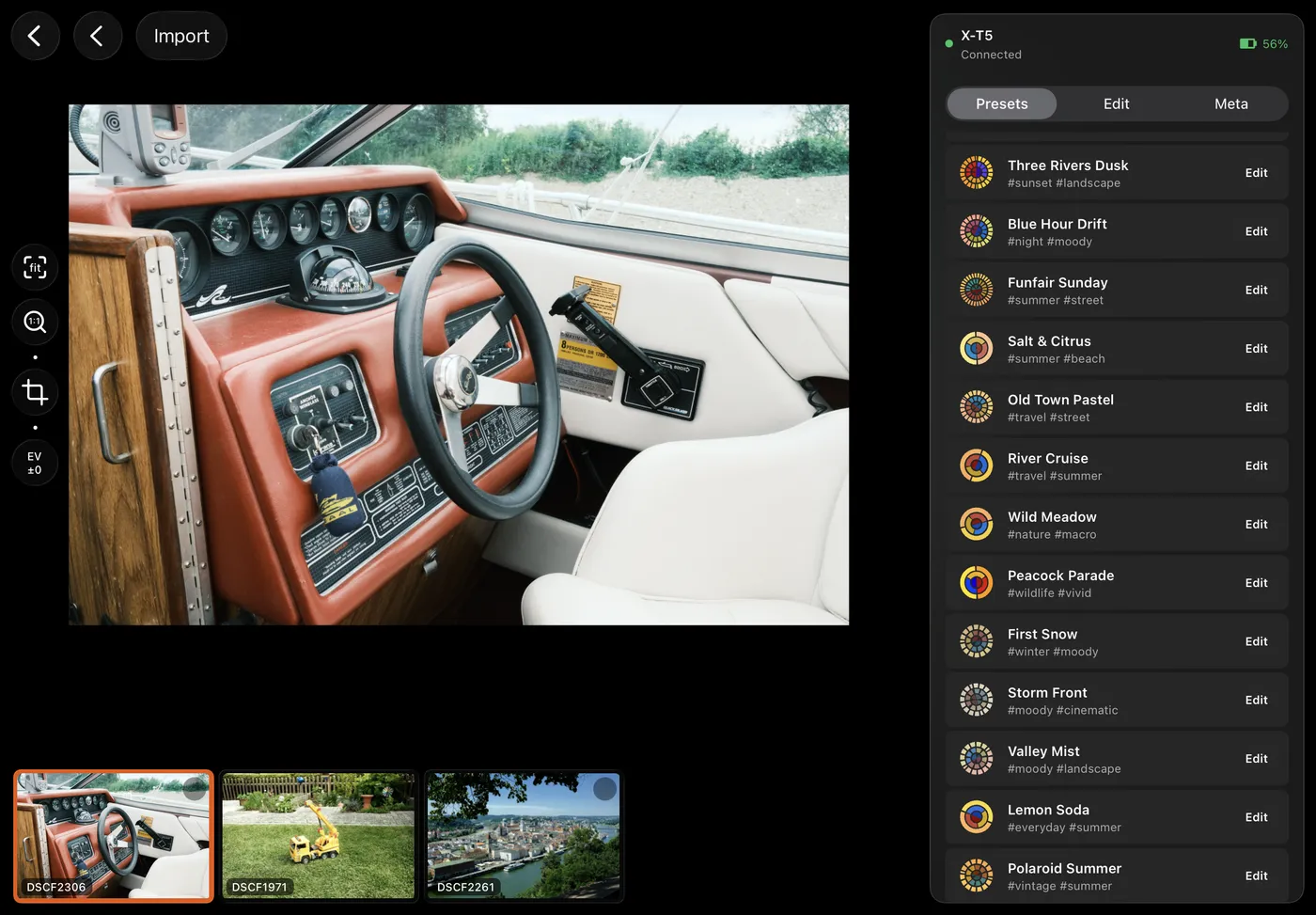1316x915 pixels.
Task: Click the "#vintage #summer" tags text
Action: [x=1059, y=886]
